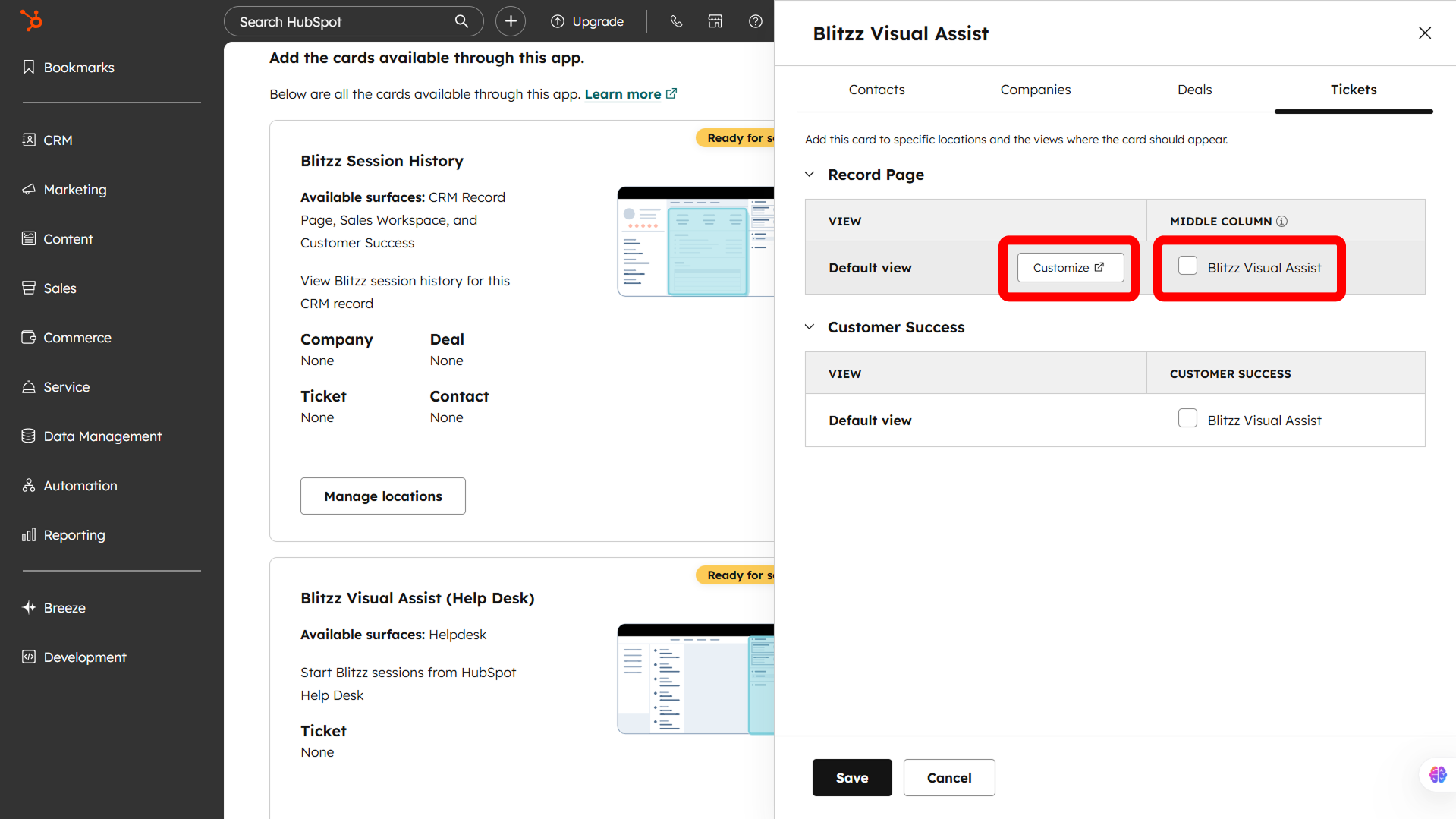The image size is (1456, 819).
Task: Click the CUSTOMER SUCCESS column header
Action: 1231,374
